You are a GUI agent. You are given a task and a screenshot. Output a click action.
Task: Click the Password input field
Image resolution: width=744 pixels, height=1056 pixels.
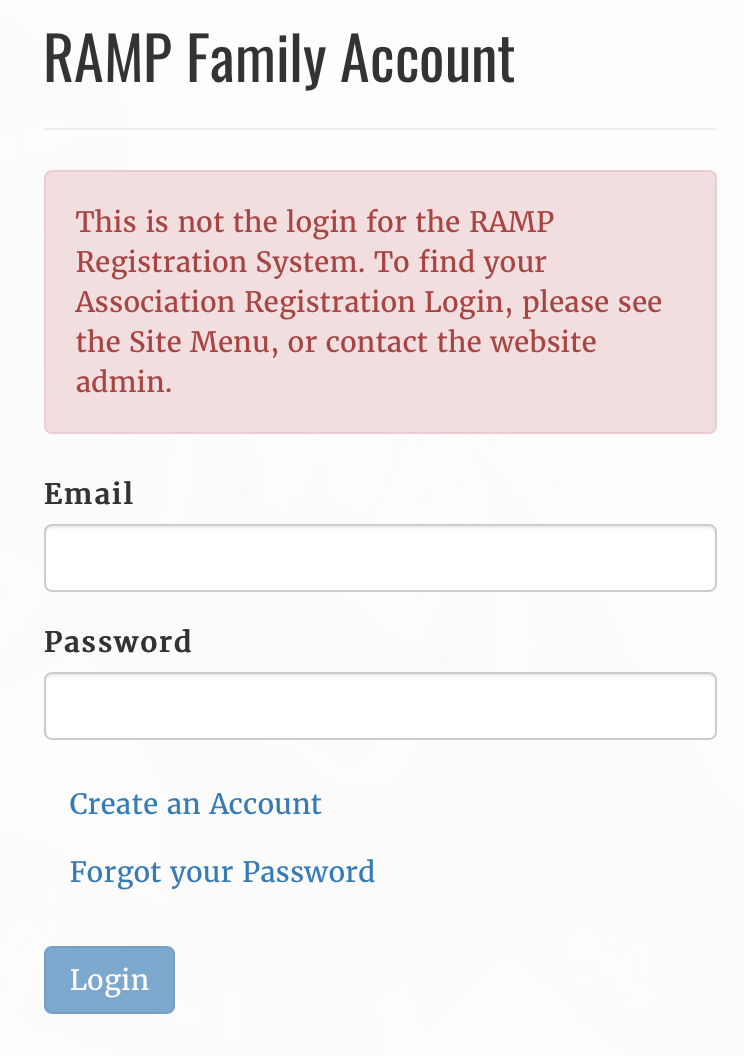380,706
